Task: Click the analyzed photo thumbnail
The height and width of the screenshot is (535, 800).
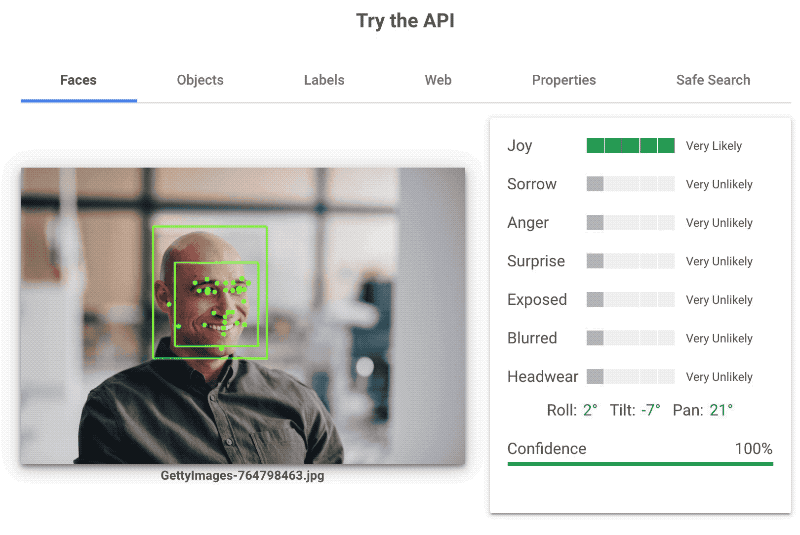Action: [x=243, y=316]
